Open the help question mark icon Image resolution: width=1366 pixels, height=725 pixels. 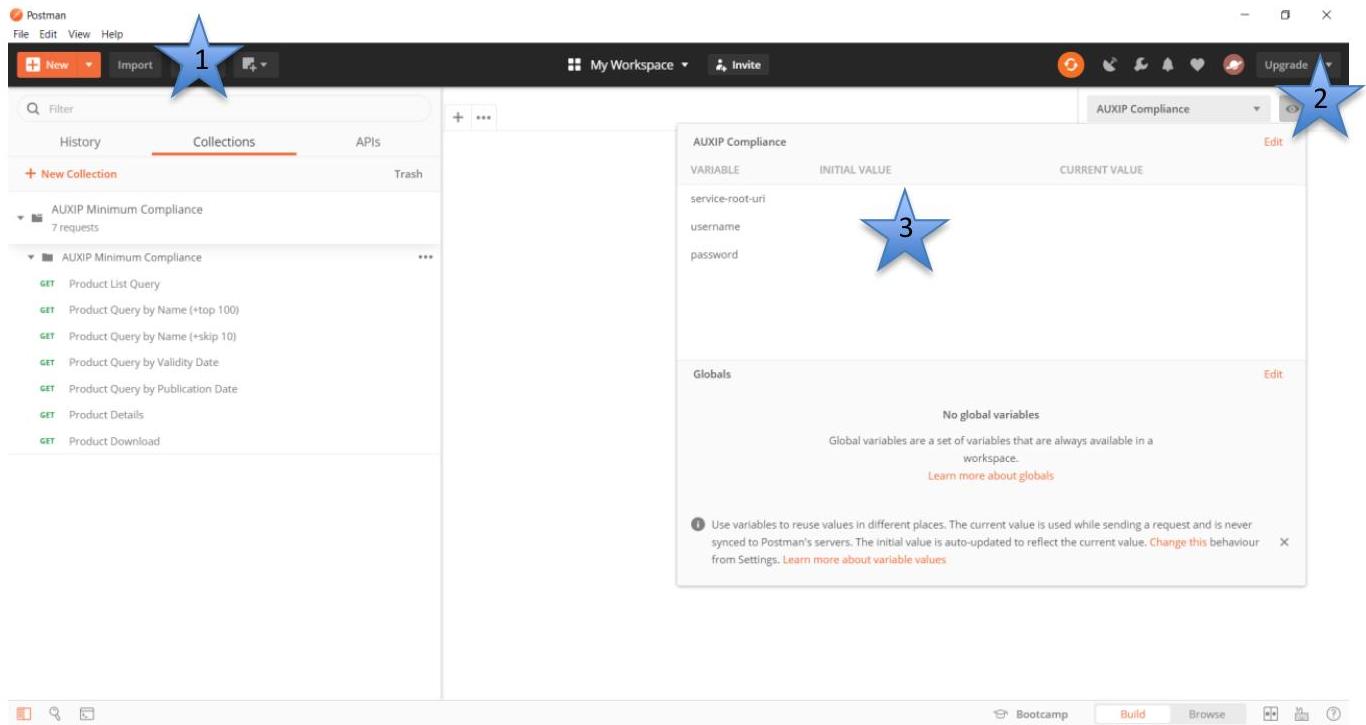pyautogui.click(x=1333, y=714)
